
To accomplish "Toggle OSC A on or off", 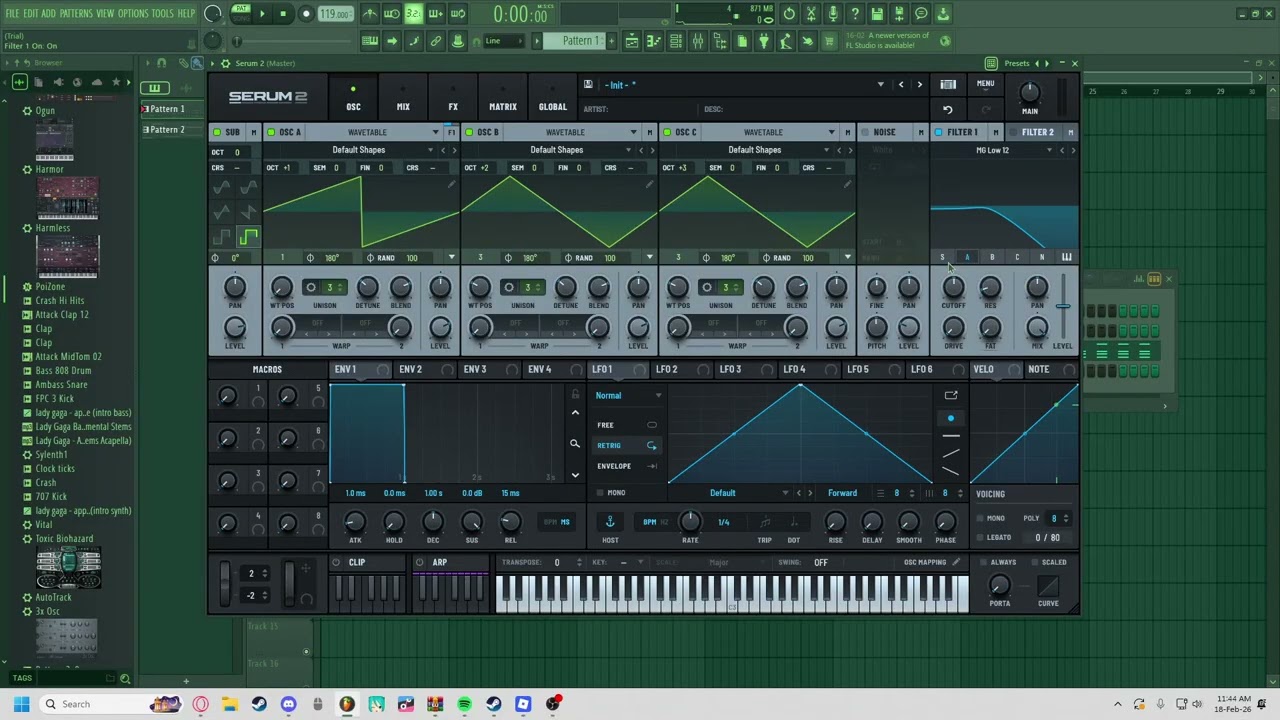I will coord(272,132).
